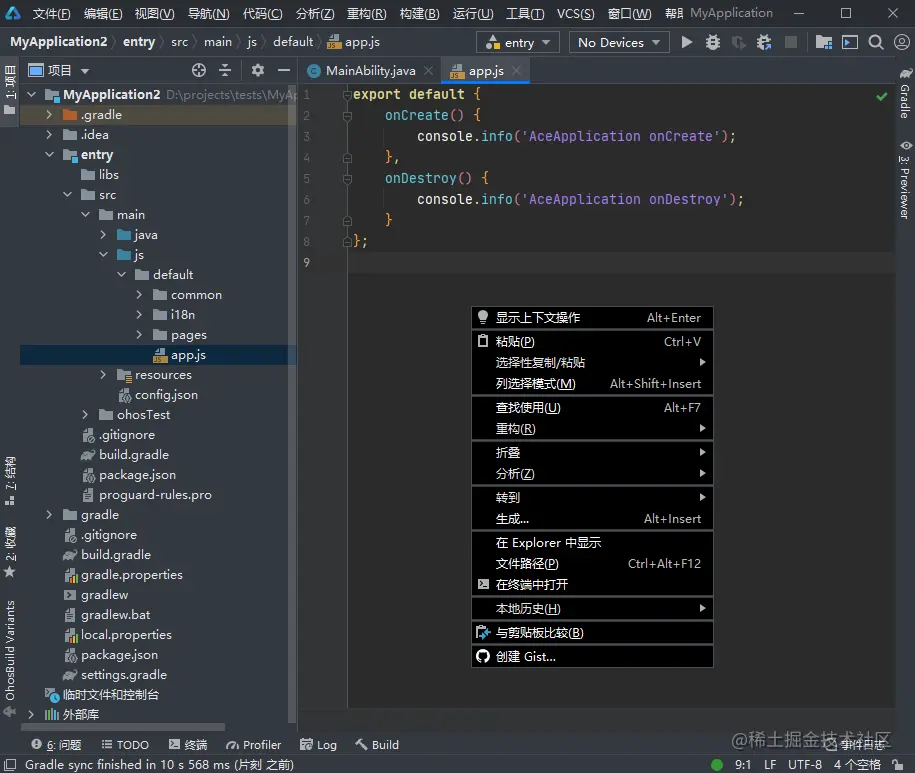Toggle the Previewer side panel
Image resolution: width=915 pixels, height=773 pixels.
tap(904, 180)
